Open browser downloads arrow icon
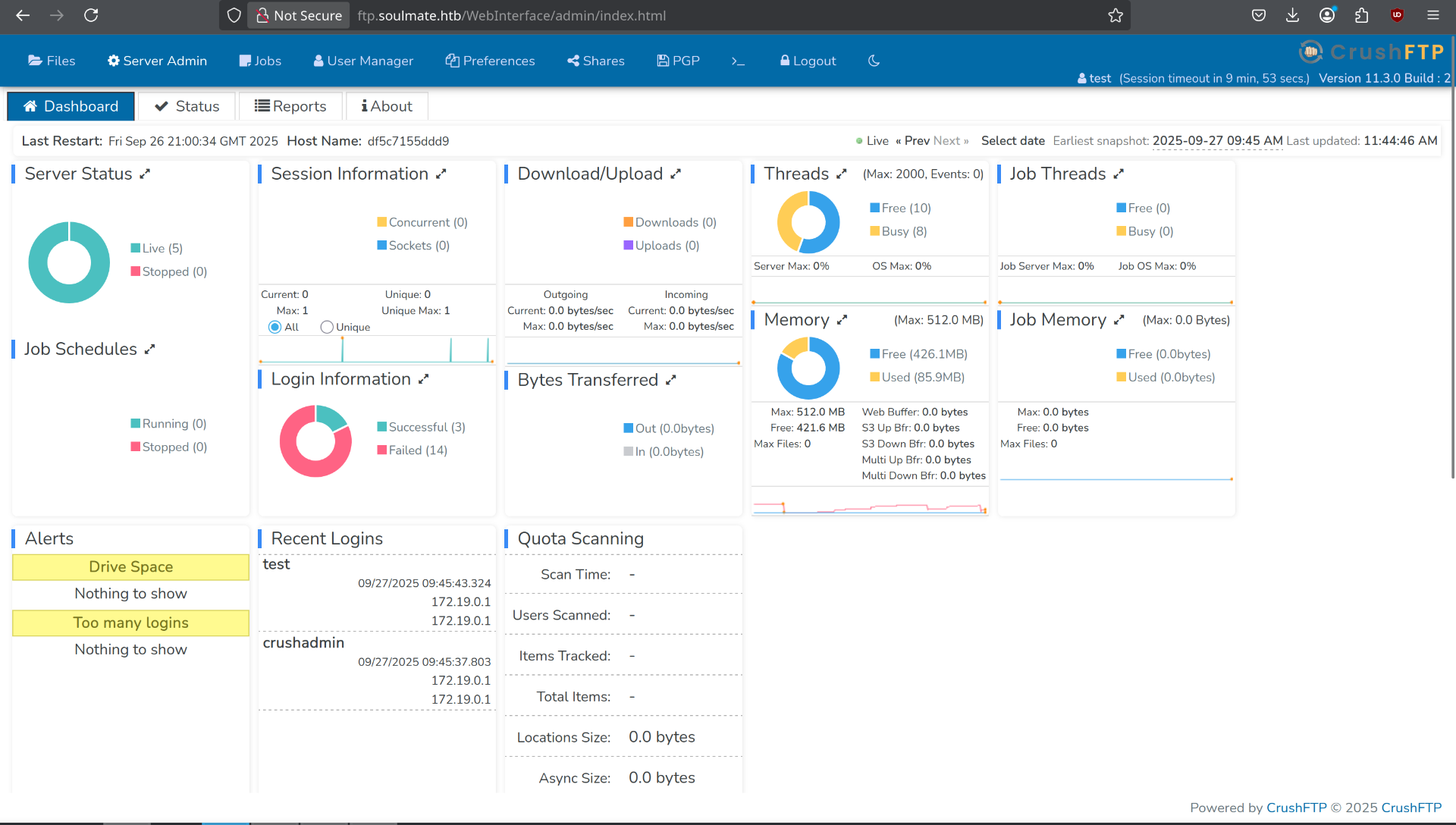The width and height of the screenshot is (1456, 825). coord(1292,15)
